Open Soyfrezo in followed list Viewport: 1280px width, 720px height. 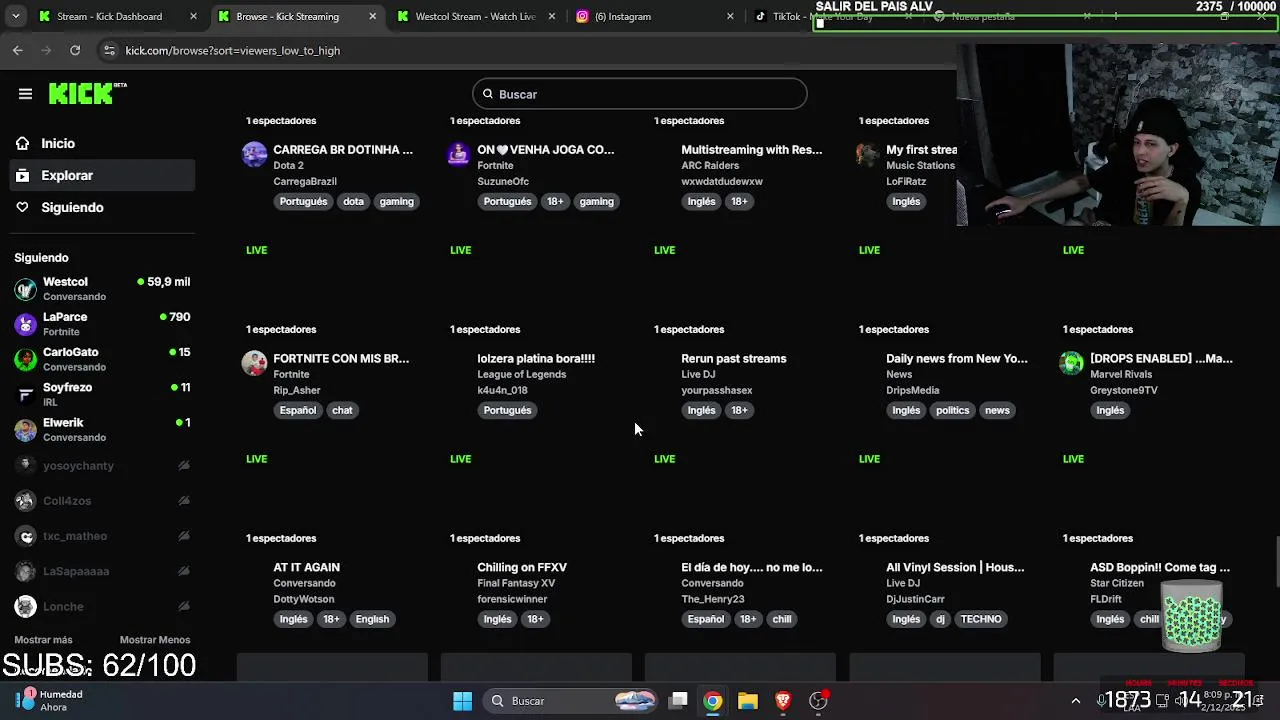(x=102, y=394)
